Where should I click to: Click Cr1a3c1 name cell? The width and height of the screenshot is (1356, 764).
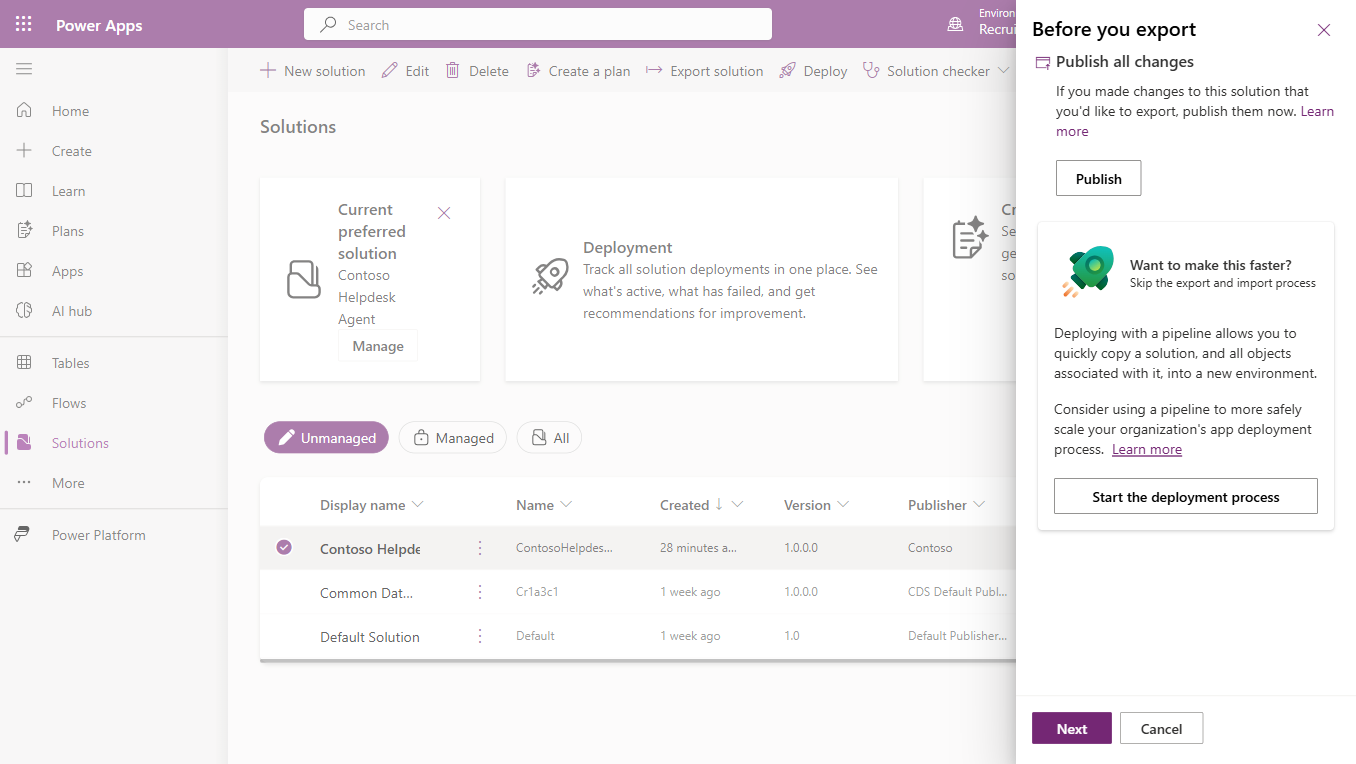pos(537,592)
